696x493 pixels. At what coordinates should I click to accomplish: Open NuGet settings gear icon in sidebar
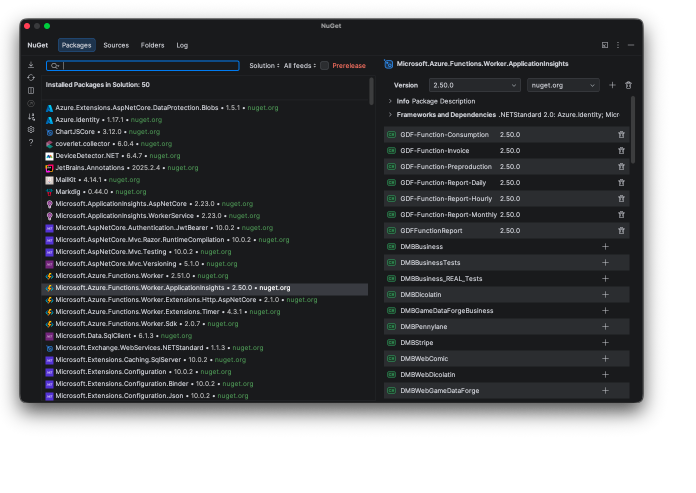31,130
